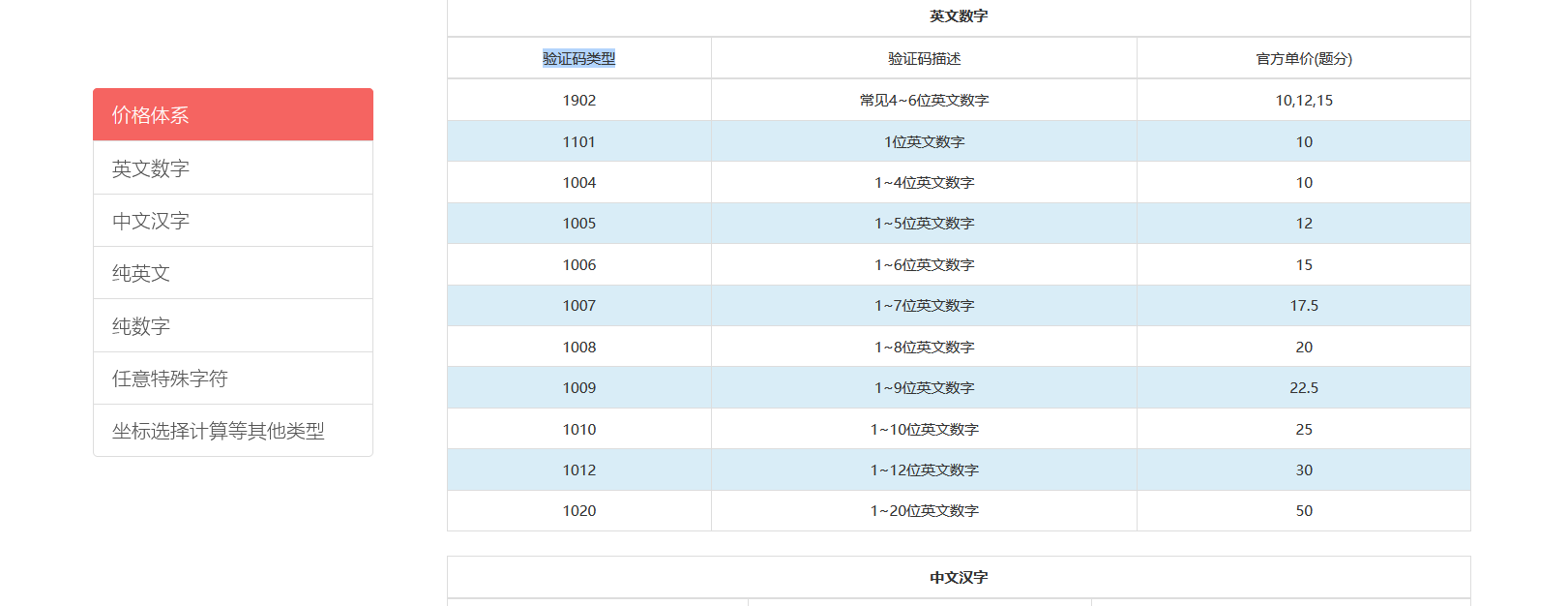Open the 价格体系 sidebar header
Image resolution: width=1568 pixels, height=606 pixels.
point(233,114)
